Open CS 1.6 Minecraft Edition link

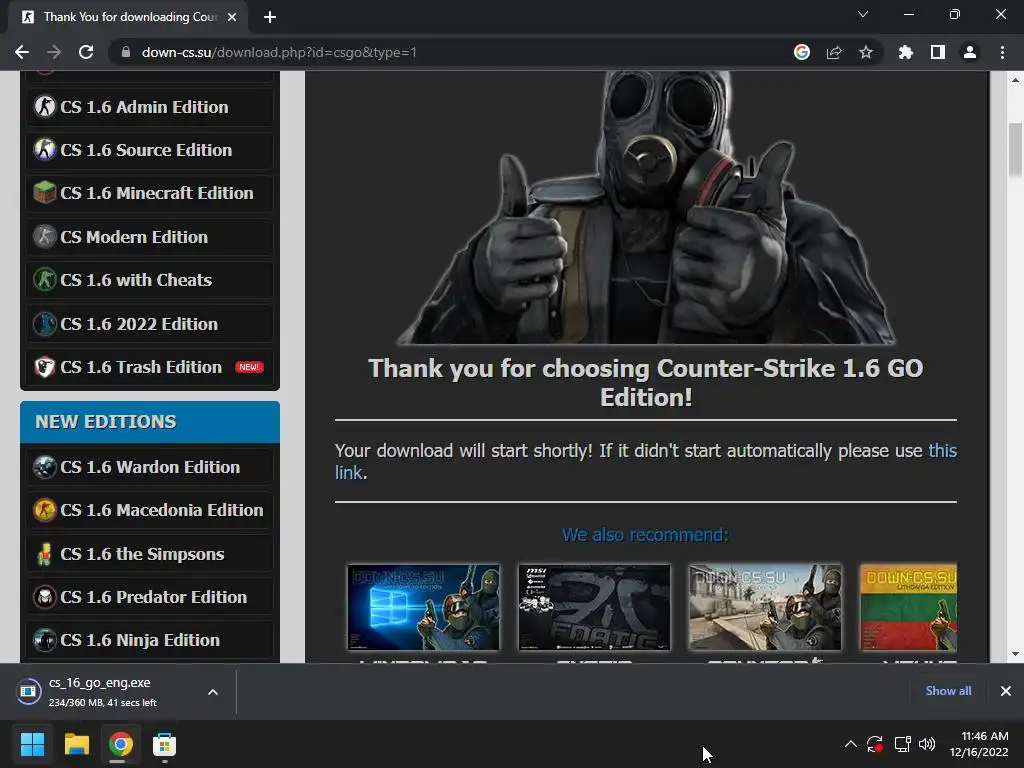click(157, 193)
